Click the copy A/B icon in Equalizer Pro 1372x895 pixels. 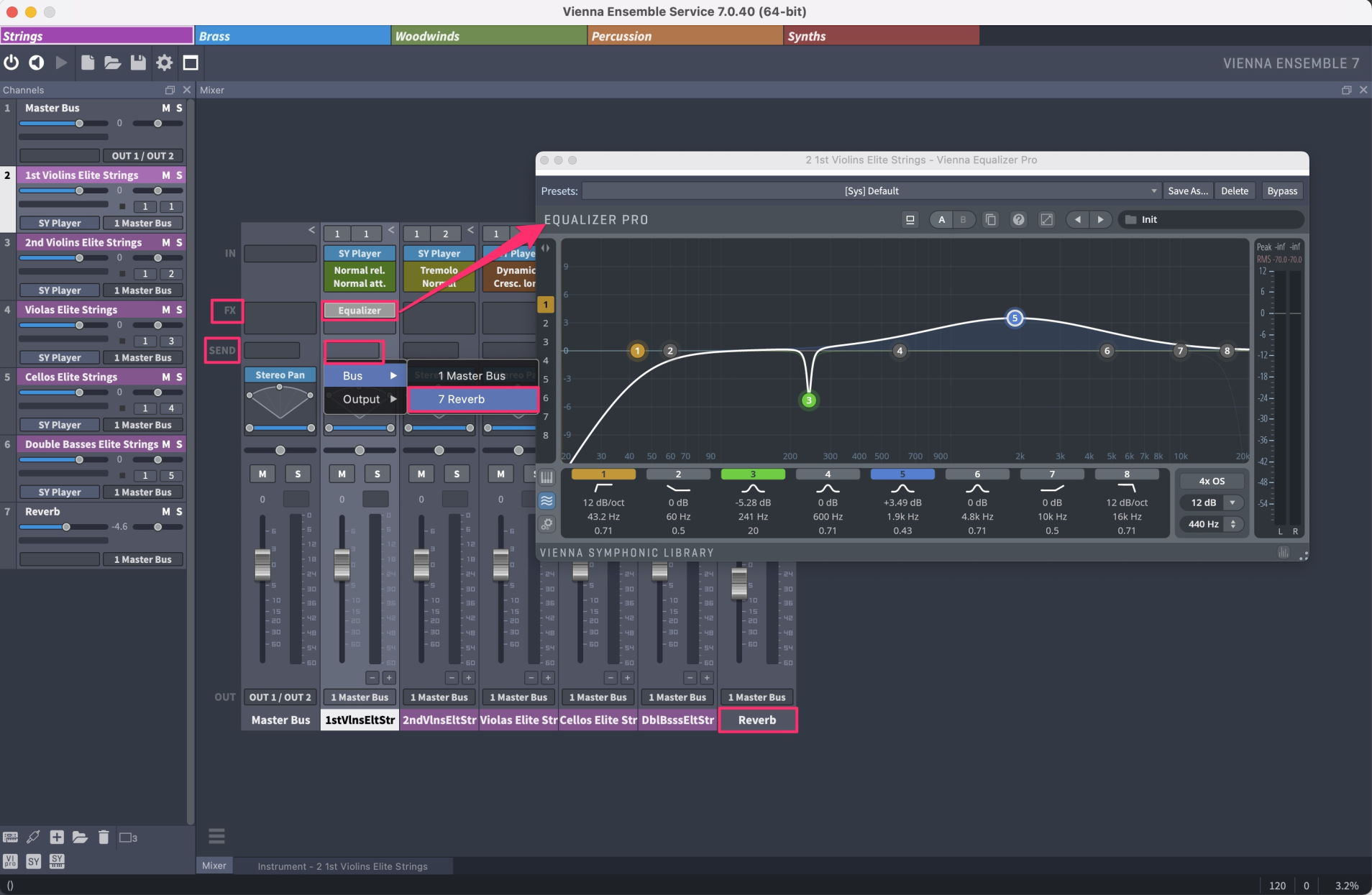991,220
